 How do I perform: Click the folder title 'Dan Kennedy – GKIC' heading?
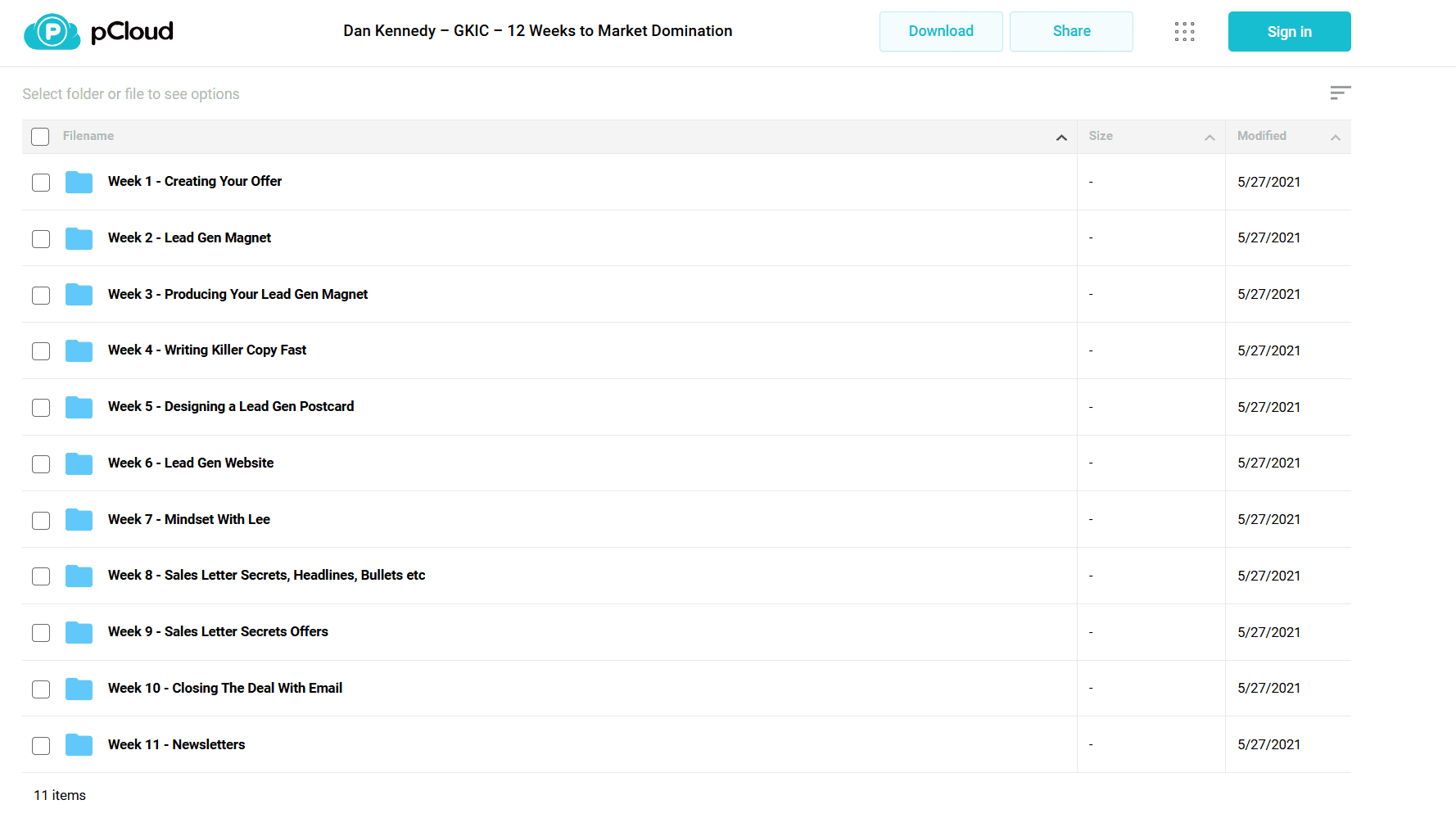(x=538, y=31)
